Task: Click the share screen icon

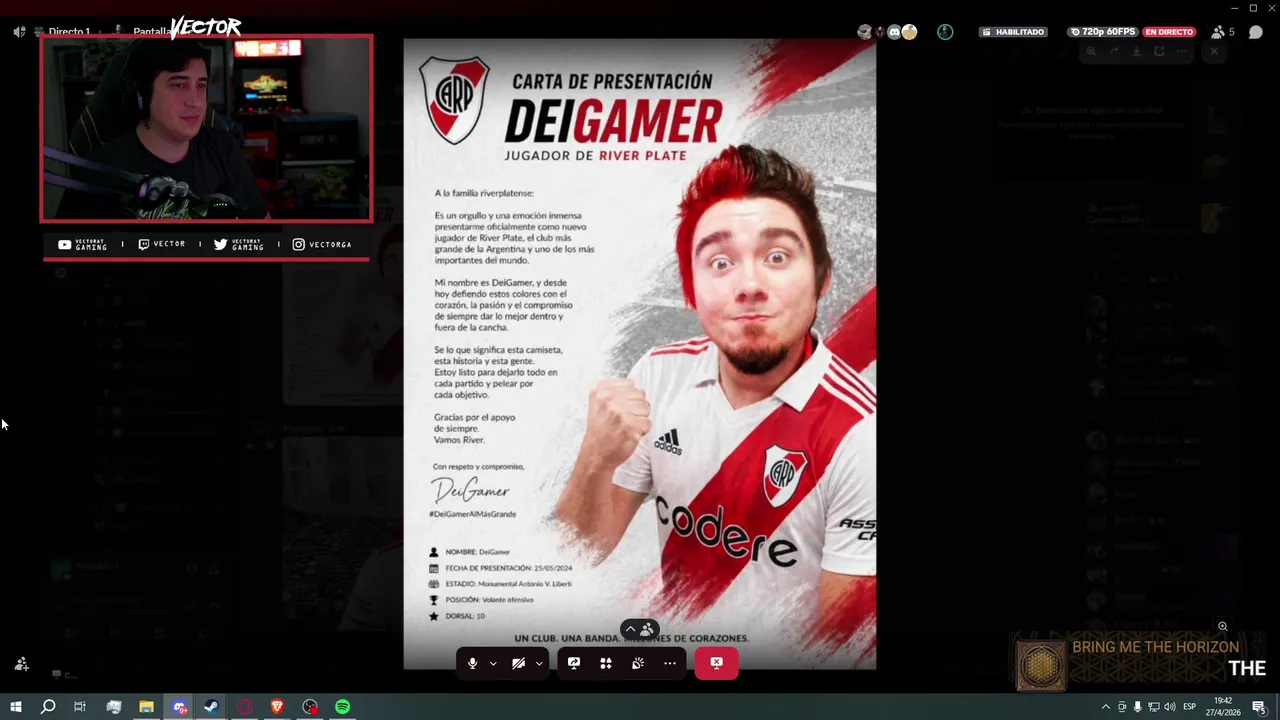Action: [574, 663]
